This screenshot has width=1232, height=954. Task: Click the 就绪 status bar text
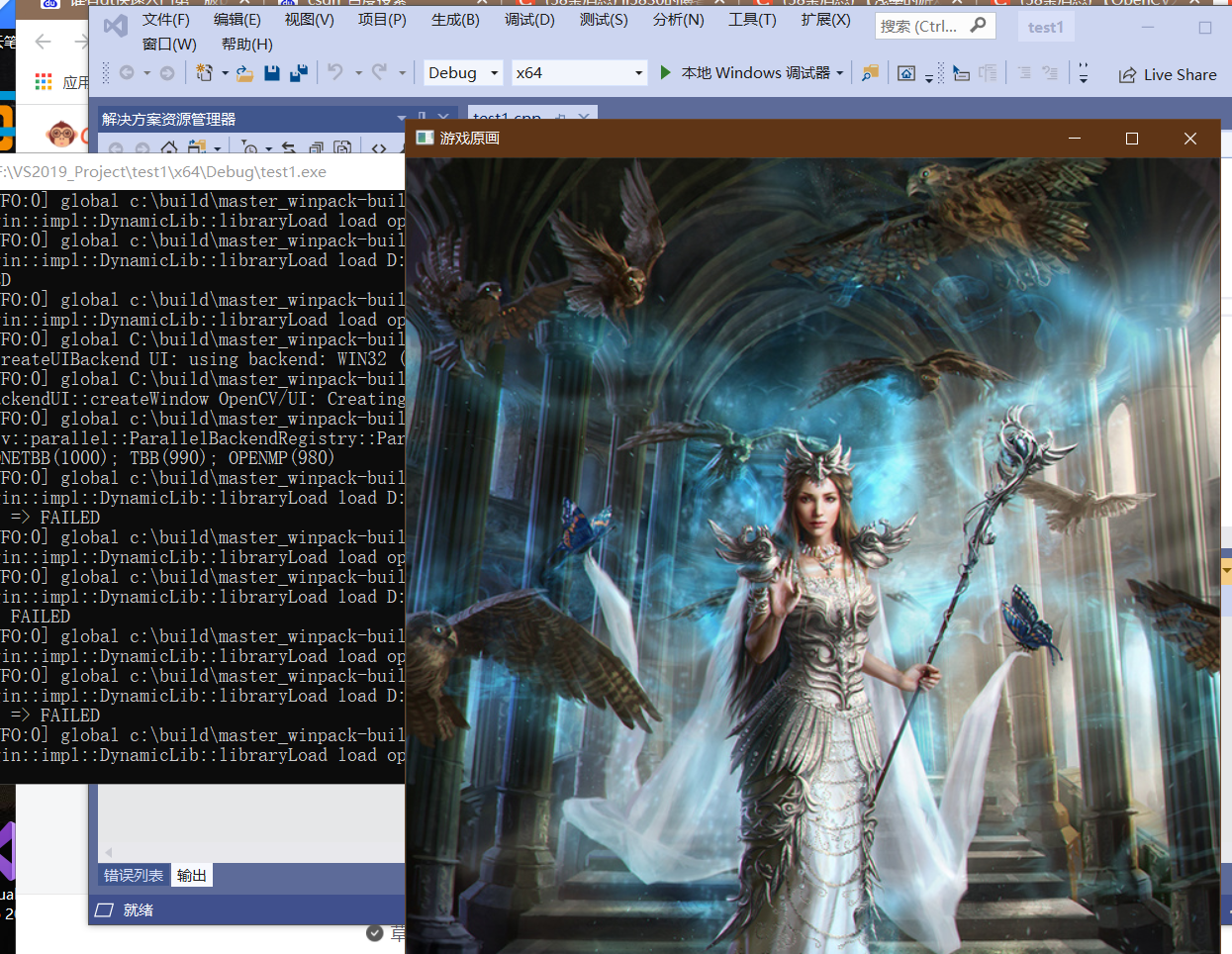(x=139, y=909)
